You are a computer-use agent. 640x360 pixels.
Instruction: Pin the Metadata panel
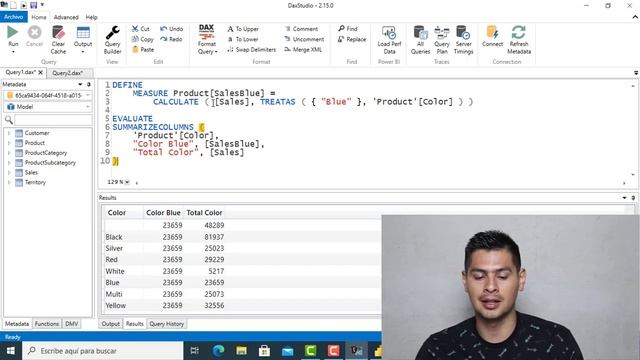[x=89, y=84]
